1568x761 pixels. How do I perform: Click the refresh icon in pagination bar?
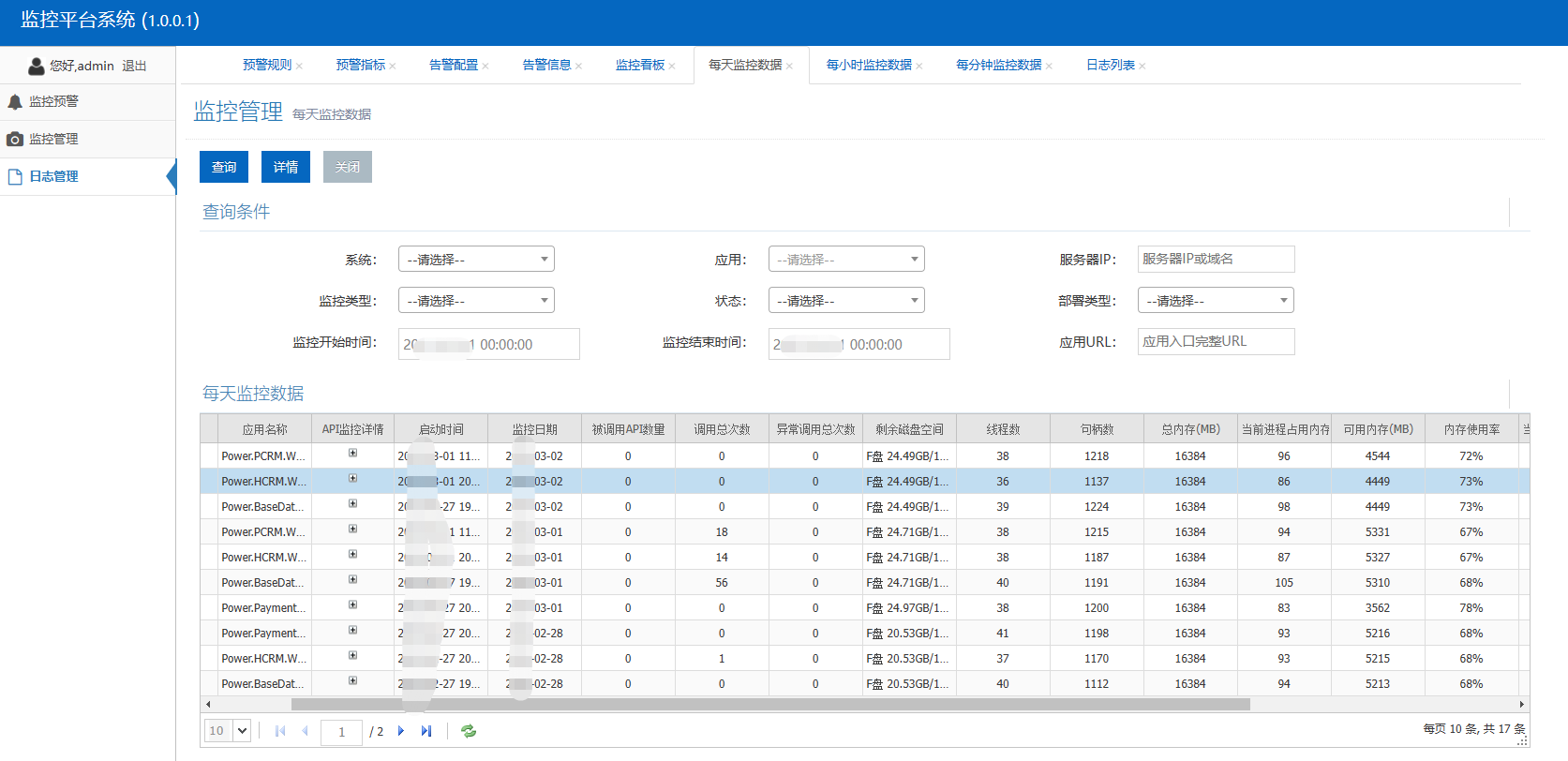pos(469,731)
